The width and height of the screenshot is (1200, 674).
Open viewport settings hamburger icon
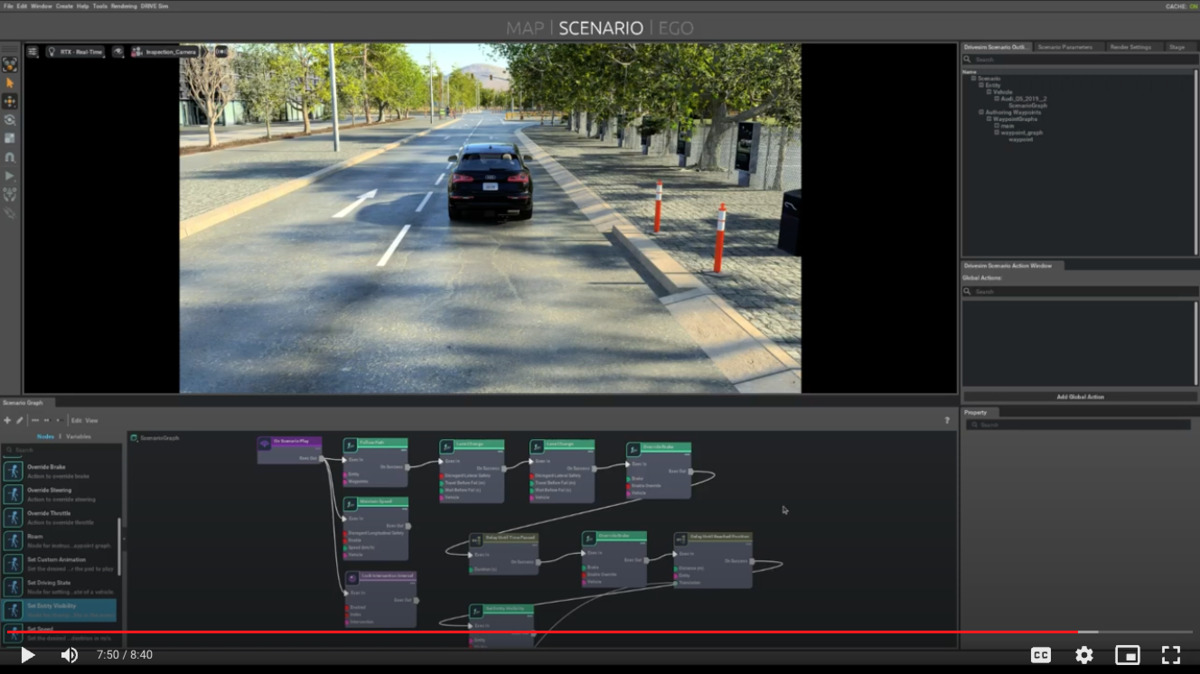pyautogui.click(x=32, y=51)
